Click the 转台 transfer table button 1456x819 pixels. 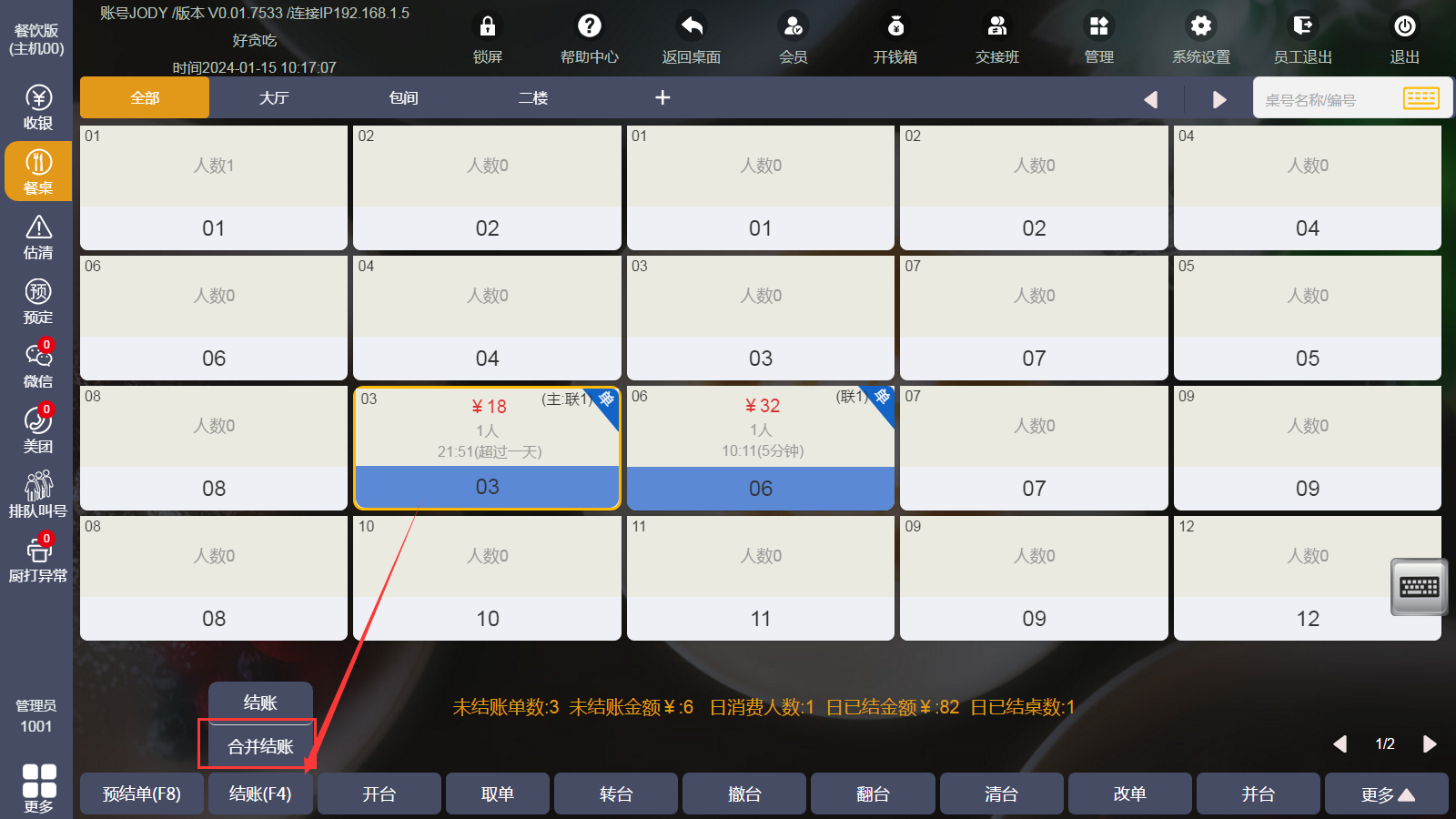616,794
